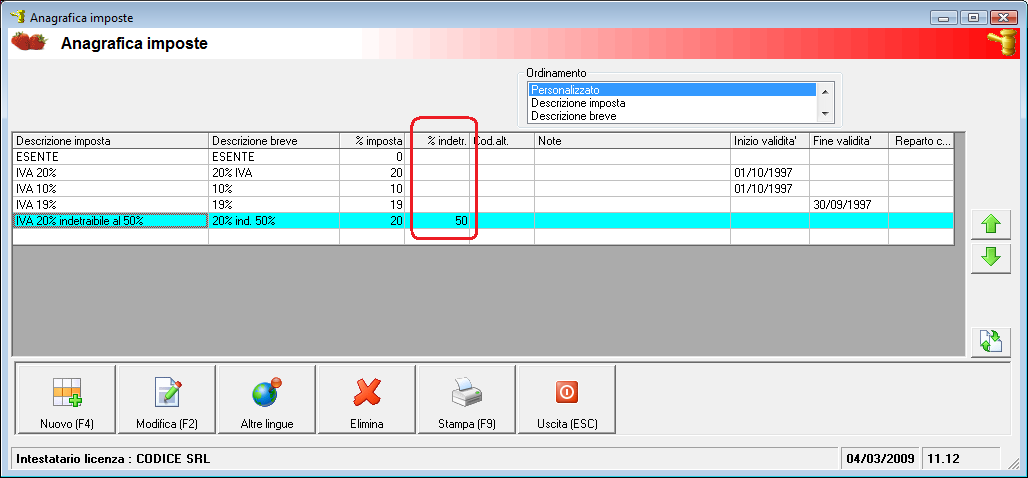
Task: Click IVA 10% row's 01/10/1997 start date
Action: pyautogui.click(x=770, y=189)
